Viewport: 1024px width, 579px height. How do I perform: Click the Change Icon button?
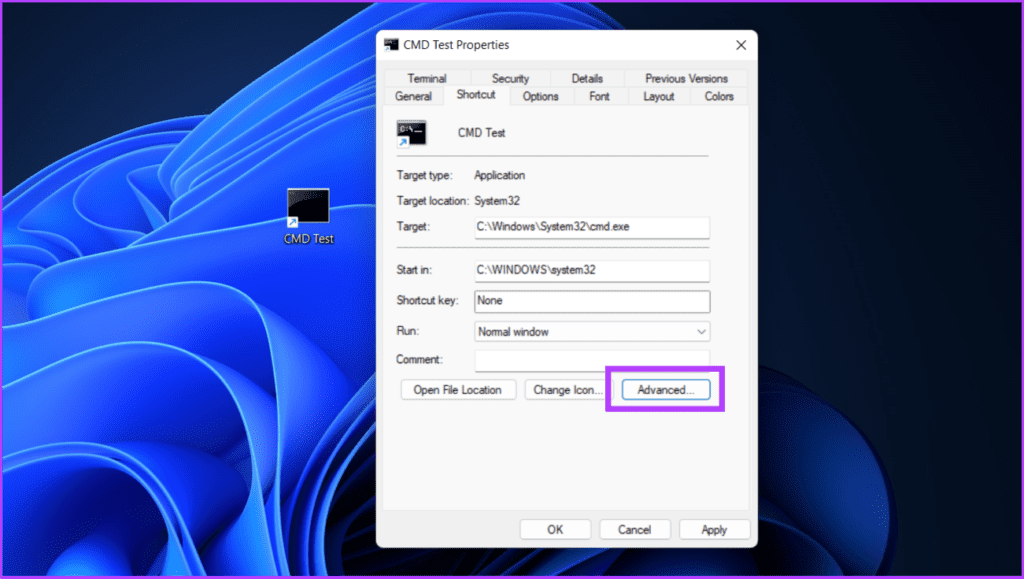(566, 389)
